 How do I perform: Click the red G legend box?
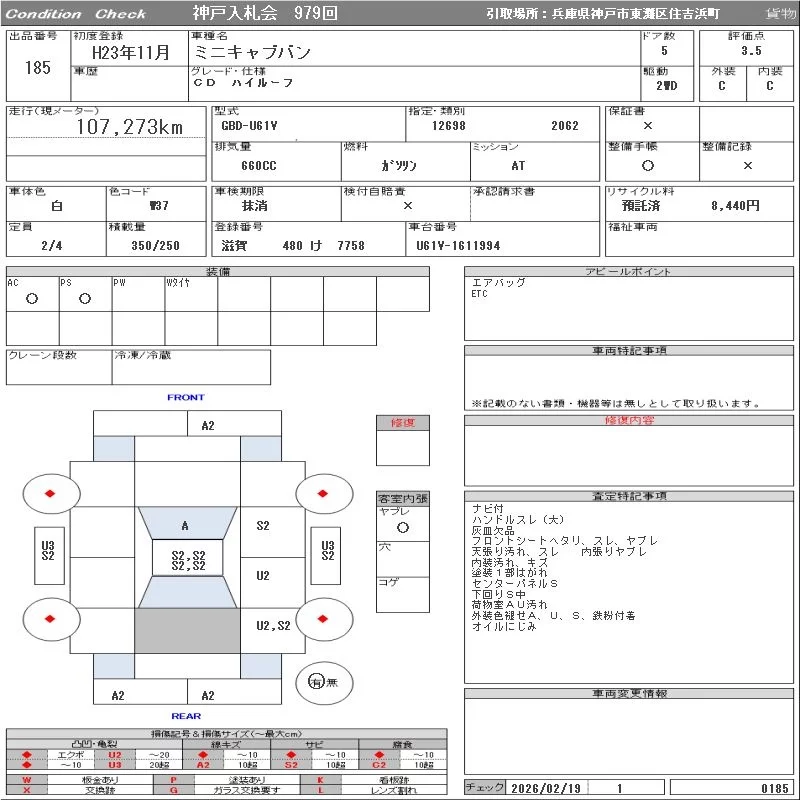173,790
